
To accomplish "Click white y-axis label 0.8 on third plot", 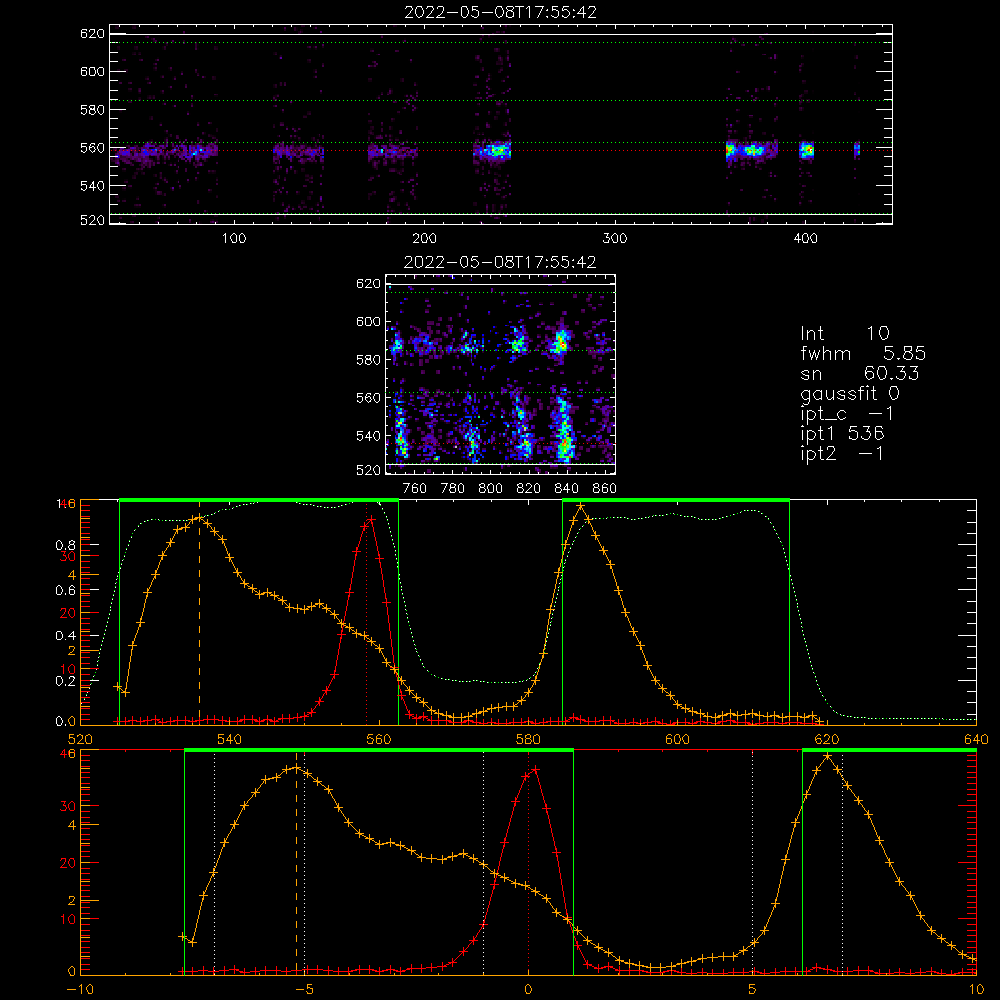I will coord(66,545).
